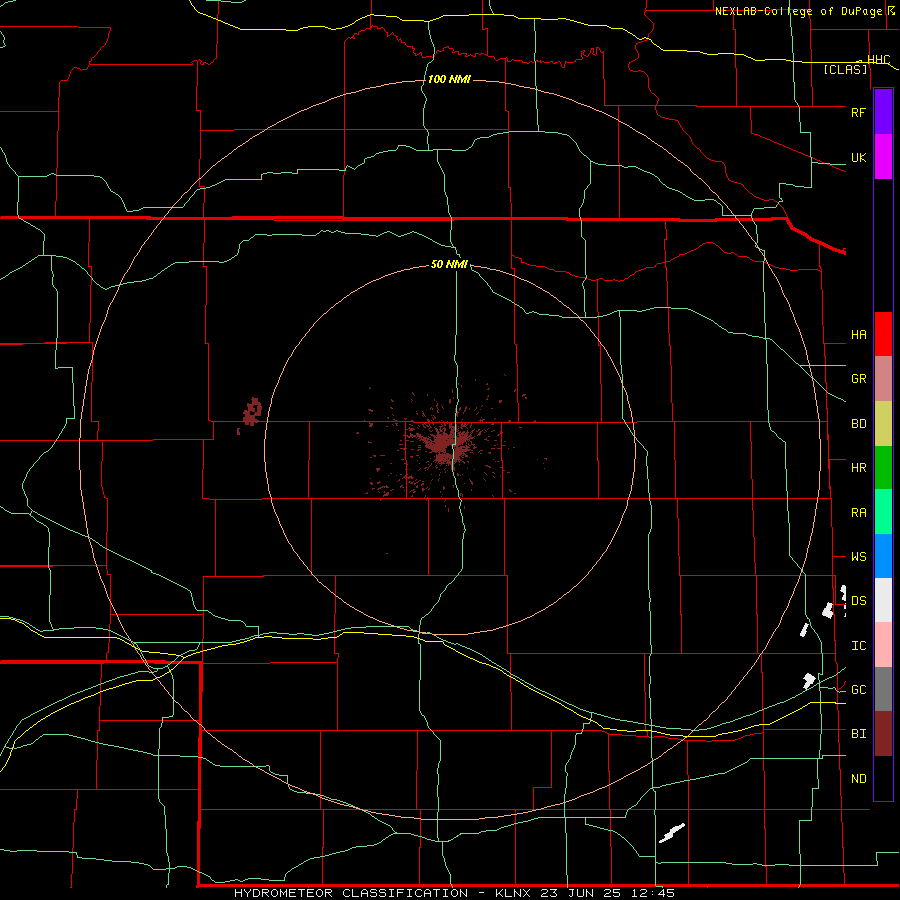The height and width of the screenshot is (900, 900).
Task: Click the BI brown legend swatch
Action: 883,734
